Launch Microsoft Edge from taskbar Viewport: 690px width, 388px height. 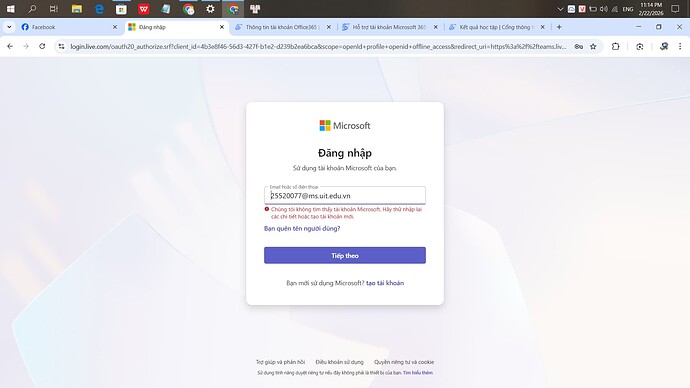tap(99, 9)
